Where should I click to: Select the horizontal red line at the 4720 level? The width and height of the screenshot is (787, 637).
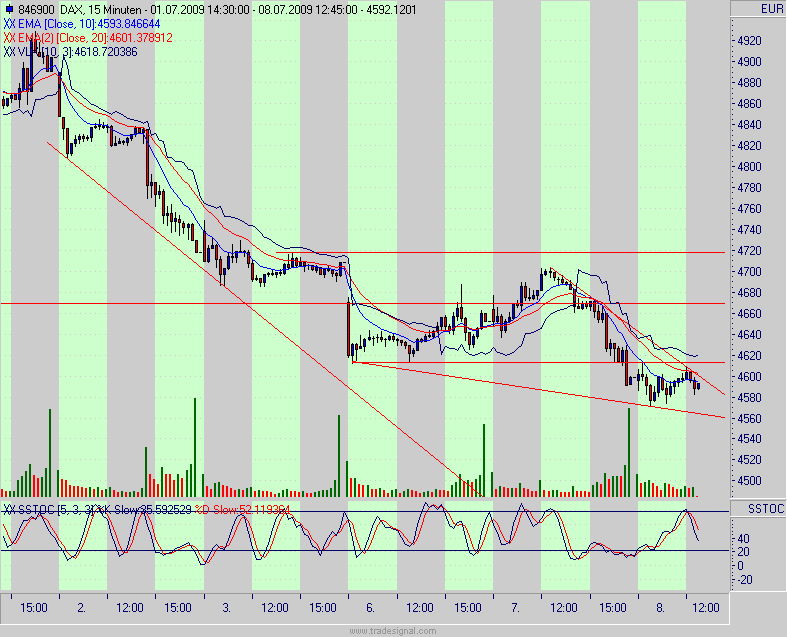pos(500,252)
